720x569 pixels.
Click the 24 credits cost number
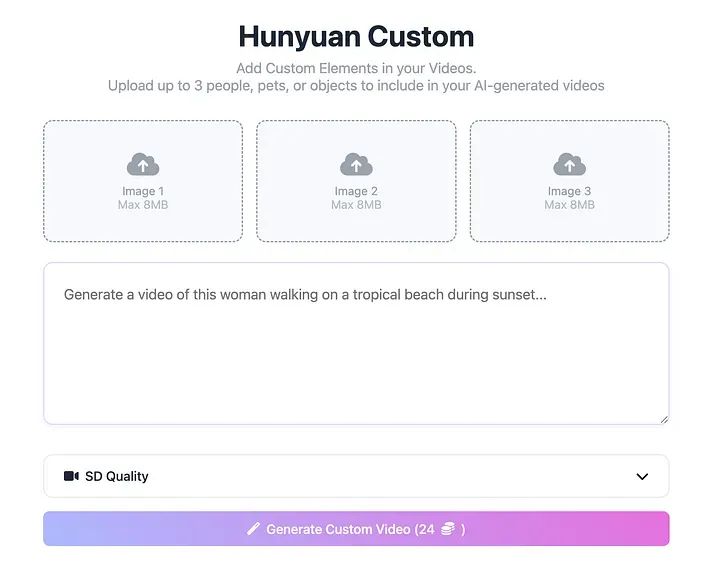coord(427,529)
